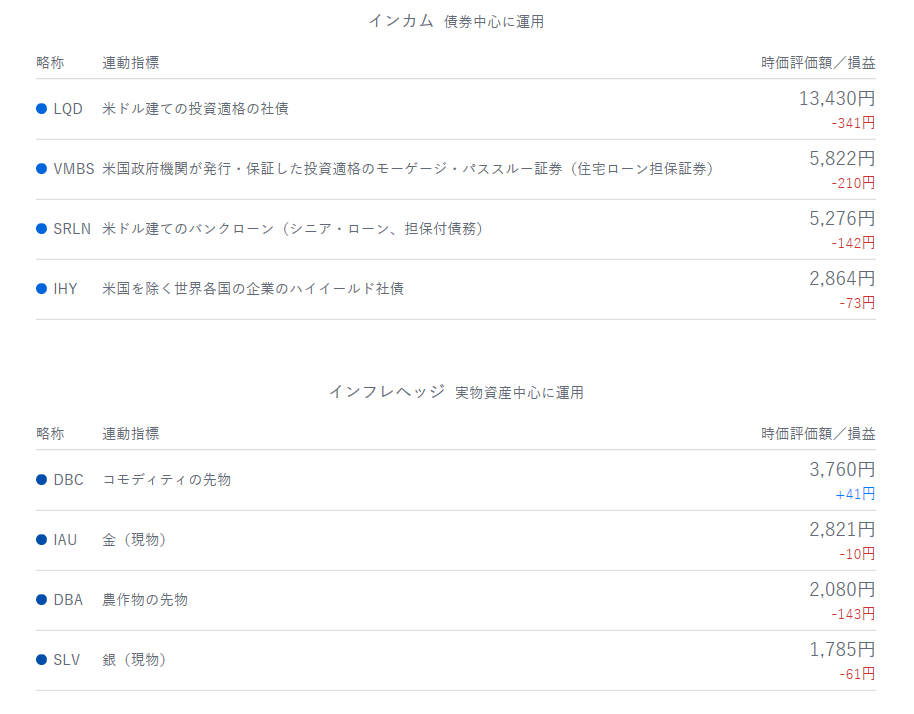This screenshot has width=914, height=714.
Task: Select the IHY ticker label
Action: 65,288
